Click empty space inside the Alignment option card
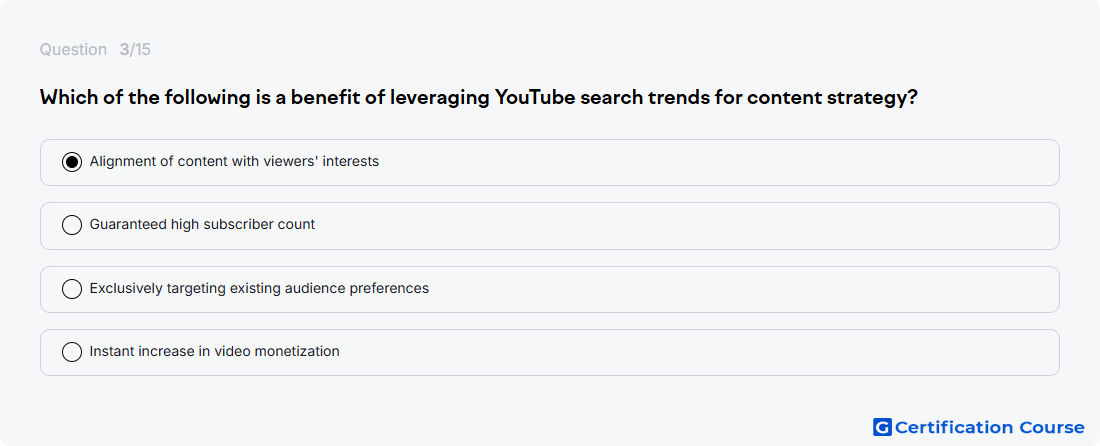Viewport: 1100px width, 446px height. (702, 162)
